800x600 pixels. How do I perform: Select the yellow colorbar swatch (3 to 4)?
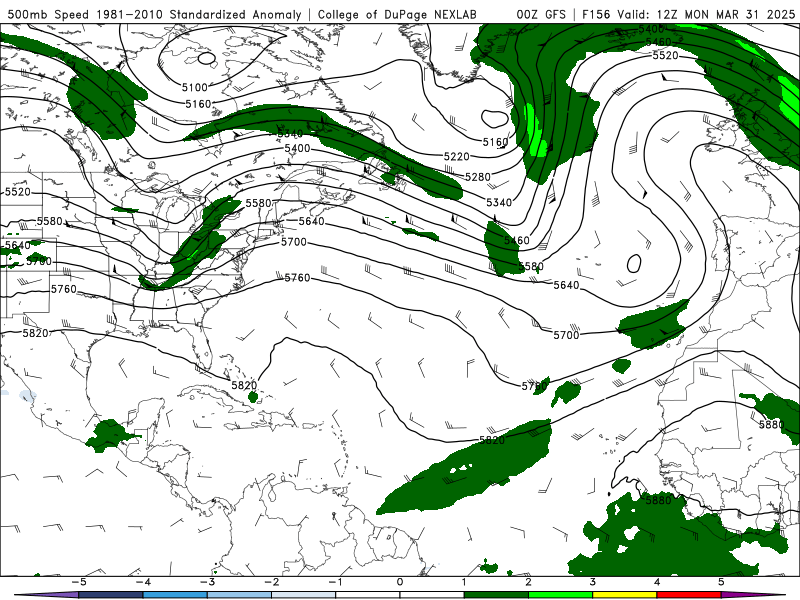[x=625, y=595]
